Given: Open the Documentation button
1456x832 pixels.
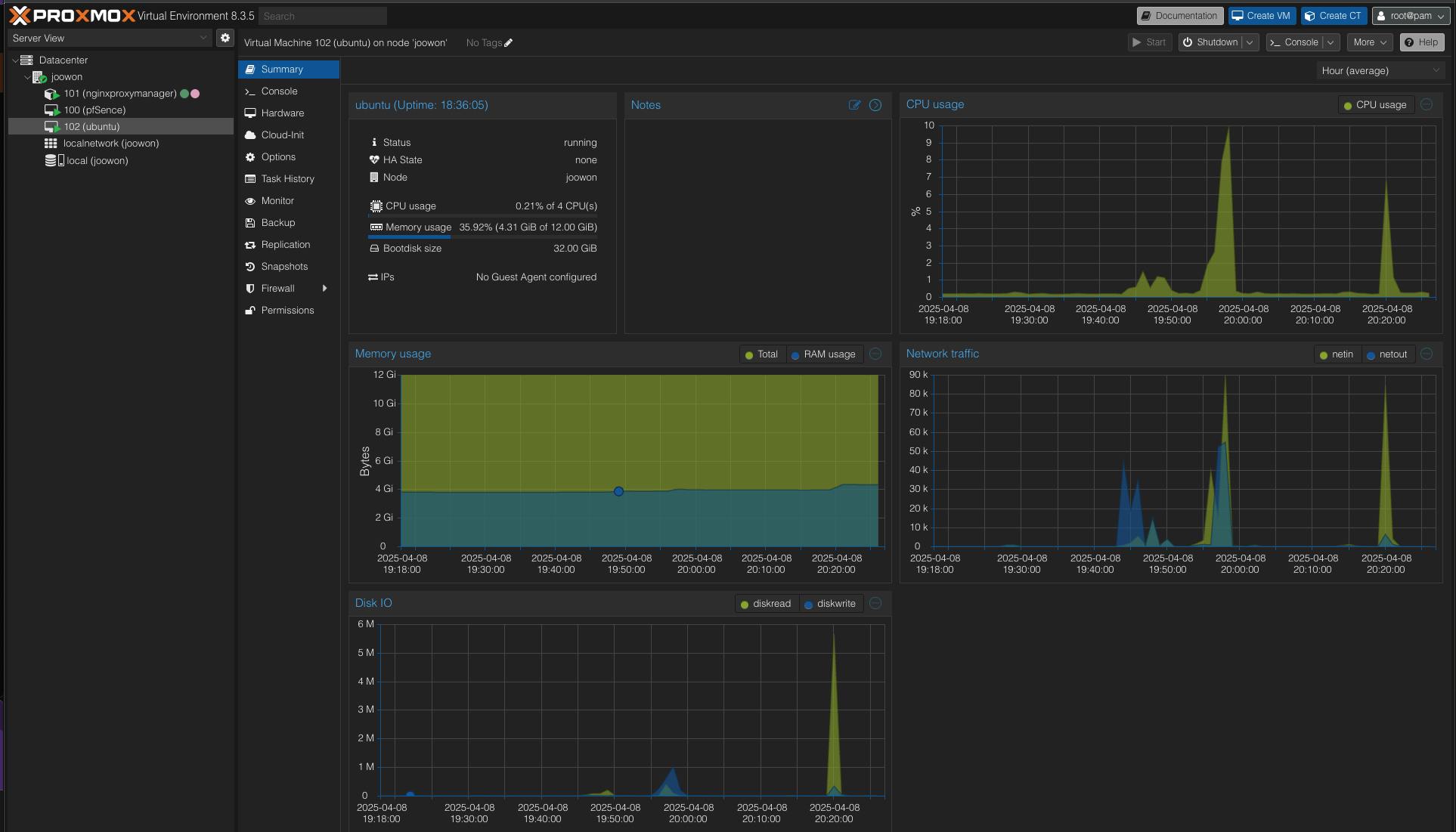Looking at the screenshot, I should point(1179,16).
